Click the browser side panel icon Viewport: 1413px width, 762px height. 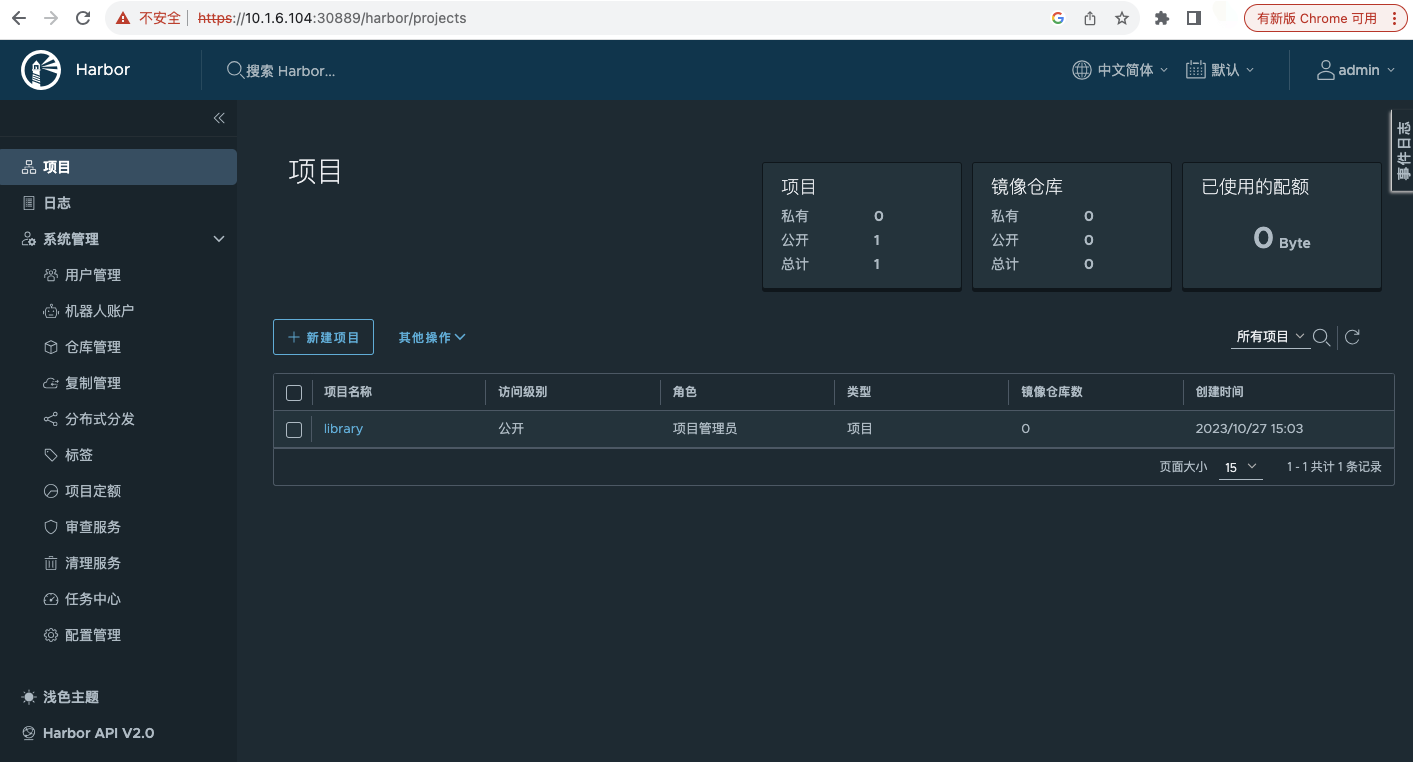click(x=1193, y=18)
